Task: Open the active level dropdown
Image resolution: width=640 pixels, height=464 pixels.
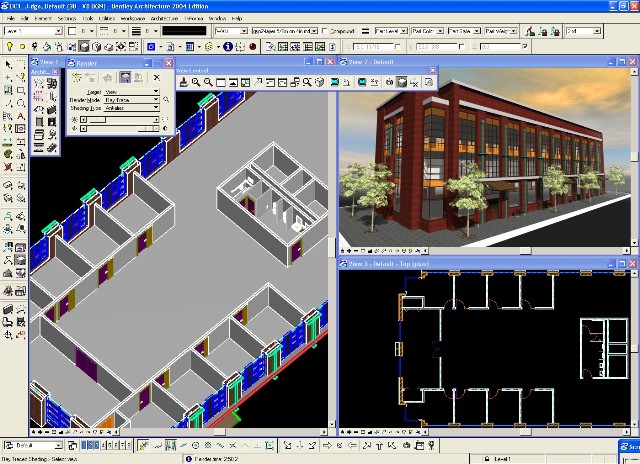Action: click(x=58, y=31)
